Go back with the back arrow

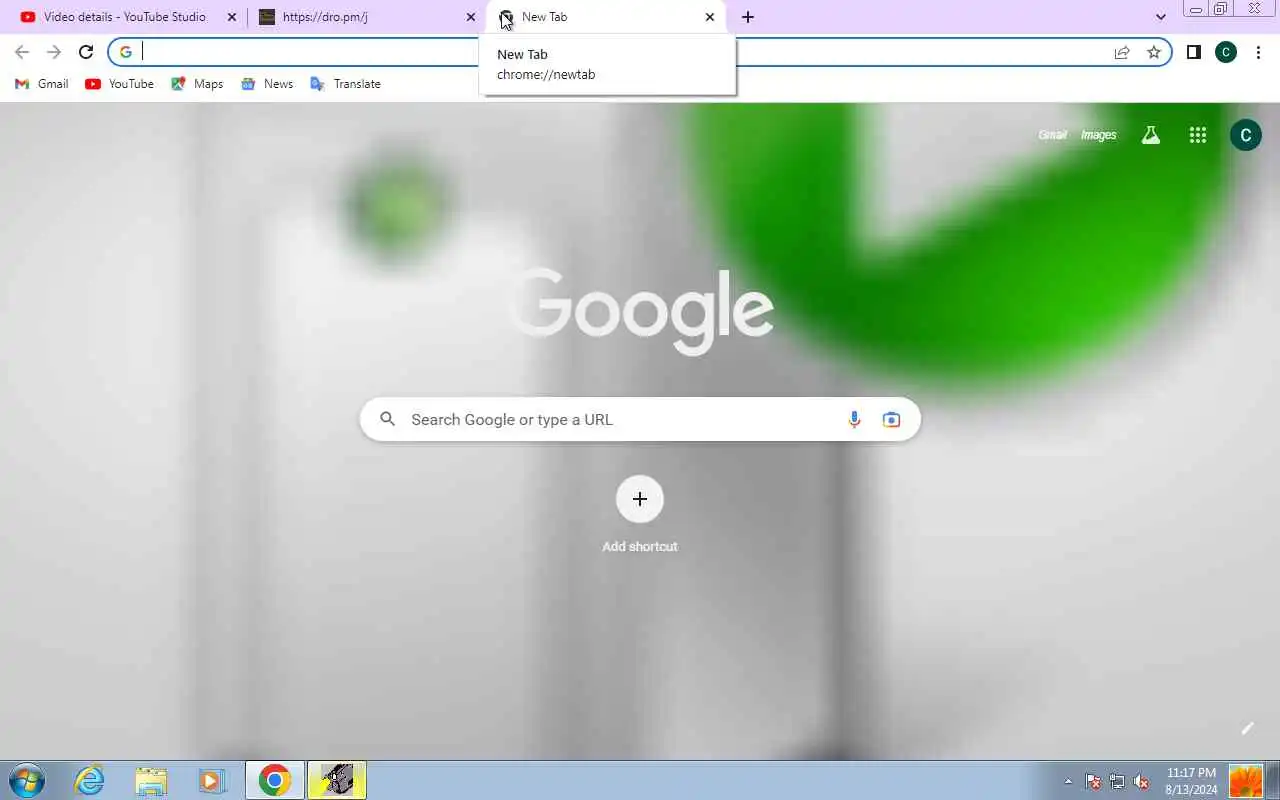tap(22, 52)
